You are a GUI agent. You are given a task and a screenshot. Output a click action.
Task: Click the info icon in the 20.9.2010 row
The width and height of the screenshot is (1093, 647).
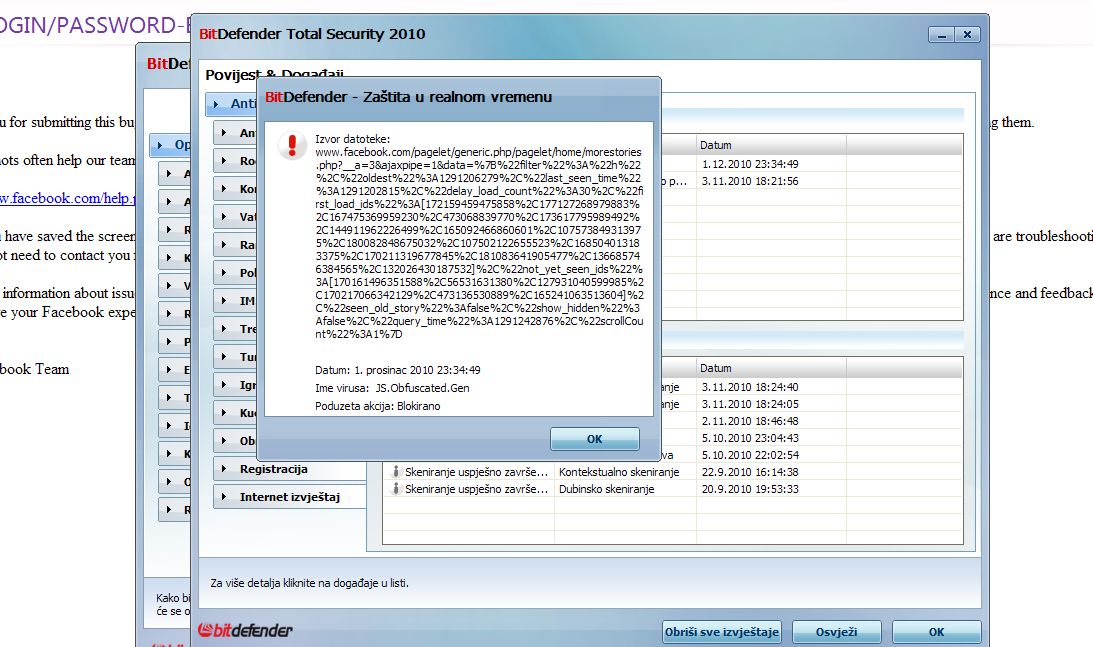(x=396, y=489)
